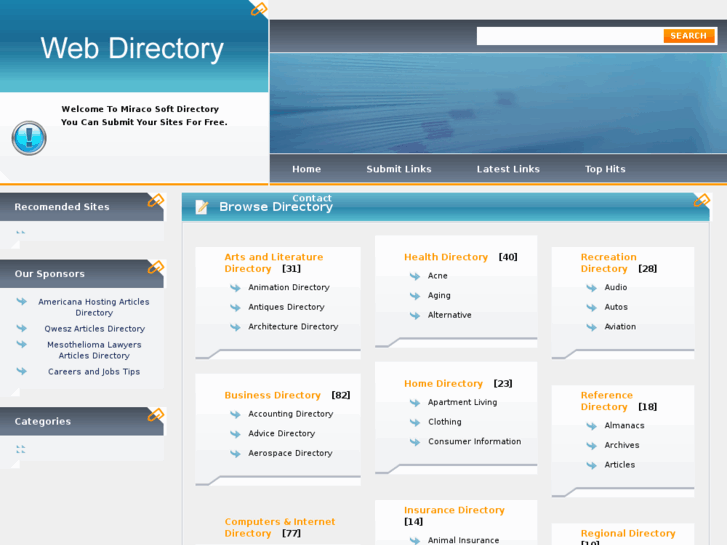Click the arrow bullet beside Autos

click(592, 308)
